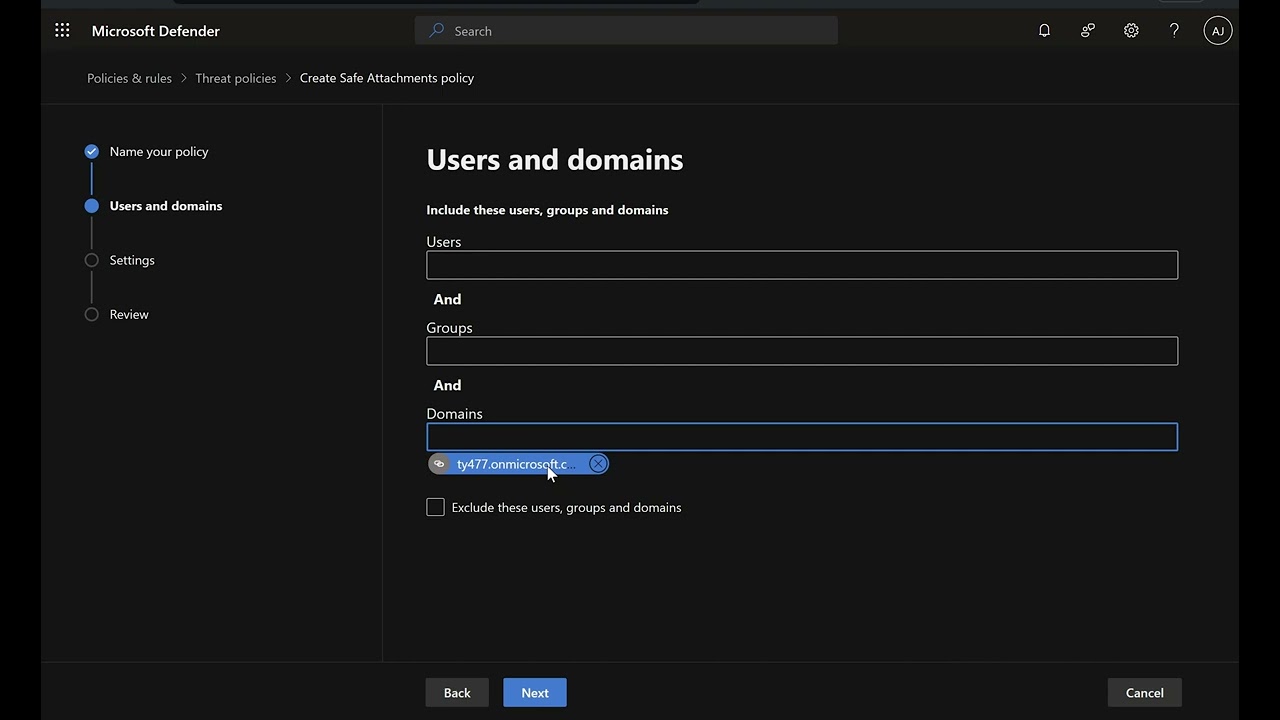Open the community feedback icon
1280x720 pixels.
(x=1088, y=31)
